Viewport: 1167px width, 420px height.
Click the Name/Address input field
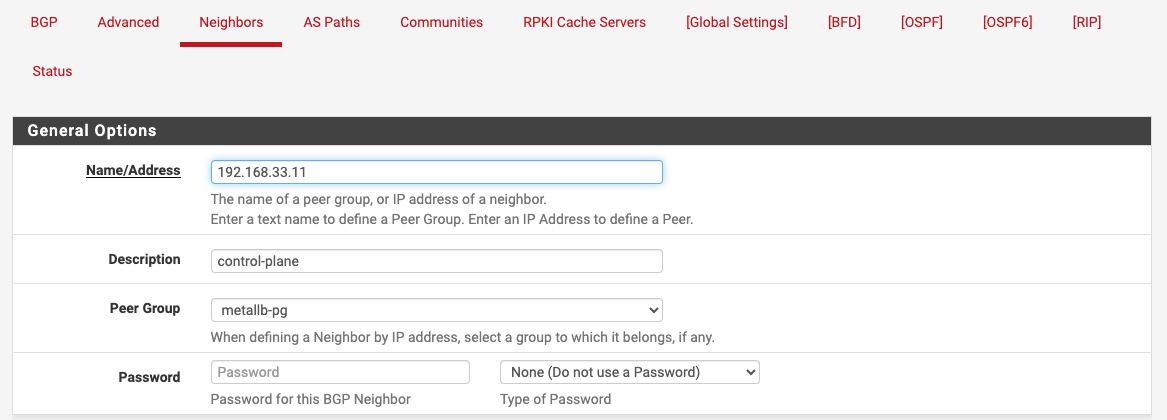pos(436,172)
